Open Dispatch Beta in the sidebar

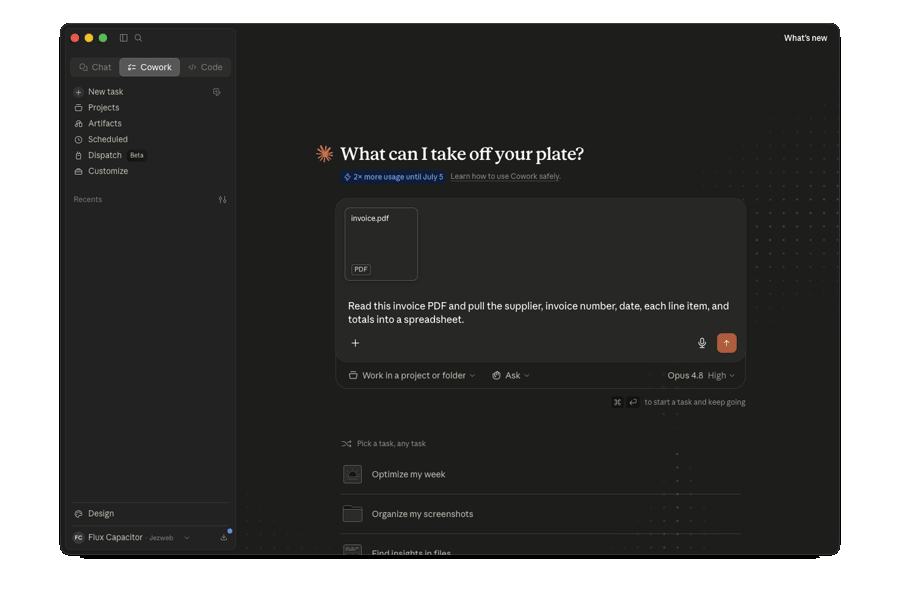pyautogui.click(x=110, y=155)
